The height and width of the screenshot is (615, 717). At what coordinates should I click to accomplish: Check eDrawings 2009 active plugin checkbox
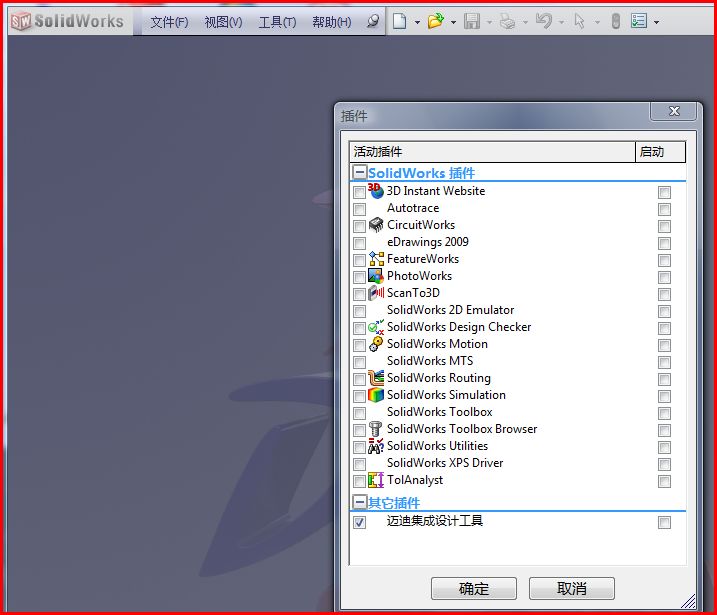coord(359,243)
